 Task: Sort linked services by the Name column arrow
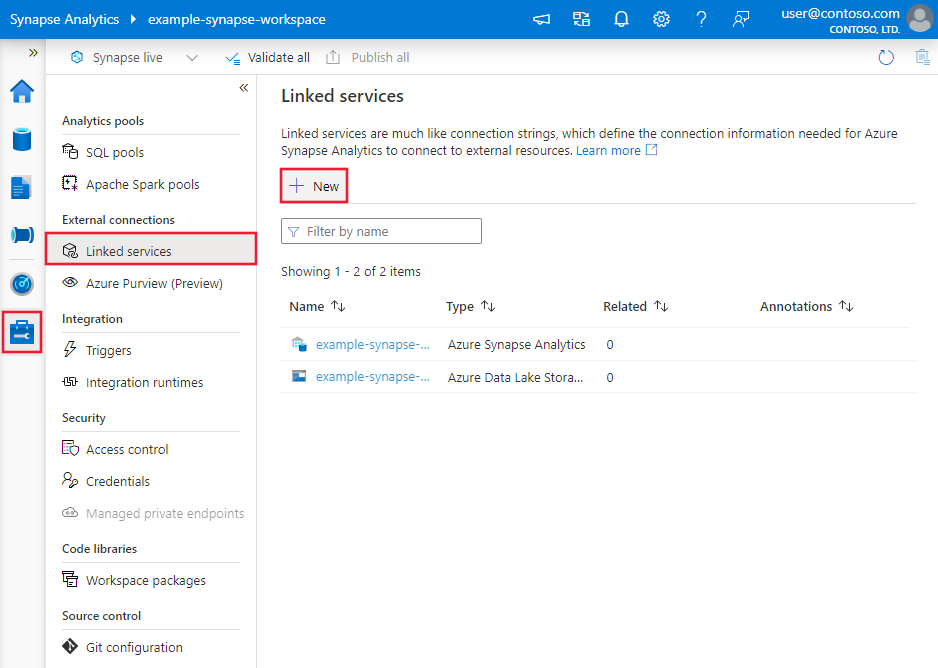click(337, 306)
